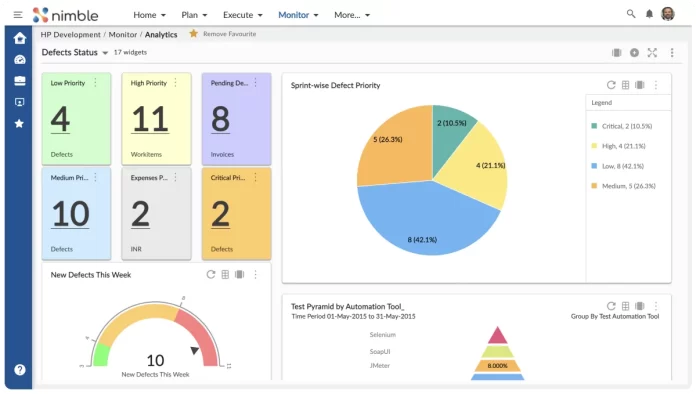The height and width of the screenshot is (394, 696).
Task: Show table view for Sprint-wise Defect Priority
Action: [x=625, y=85]
